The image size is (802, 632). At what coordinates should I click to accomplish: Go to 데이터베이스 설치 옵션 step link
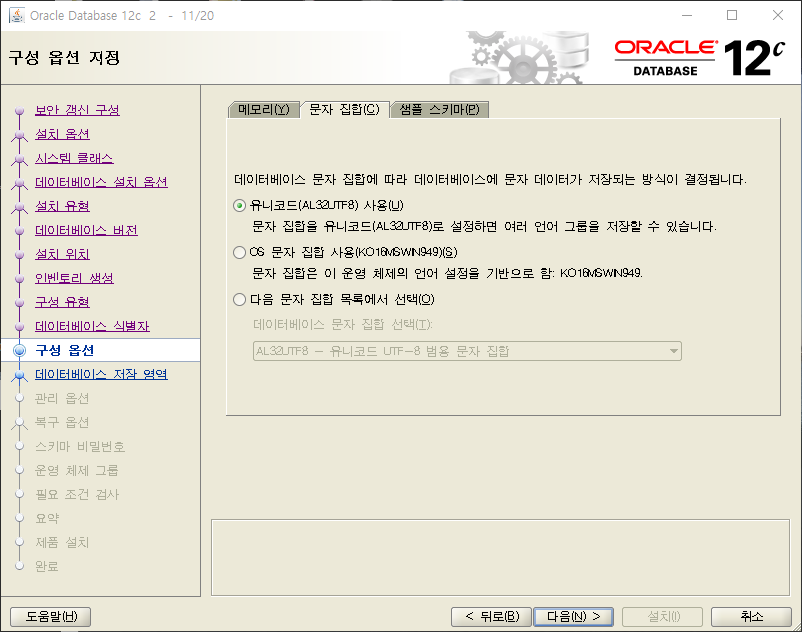(x=101, y=182)
